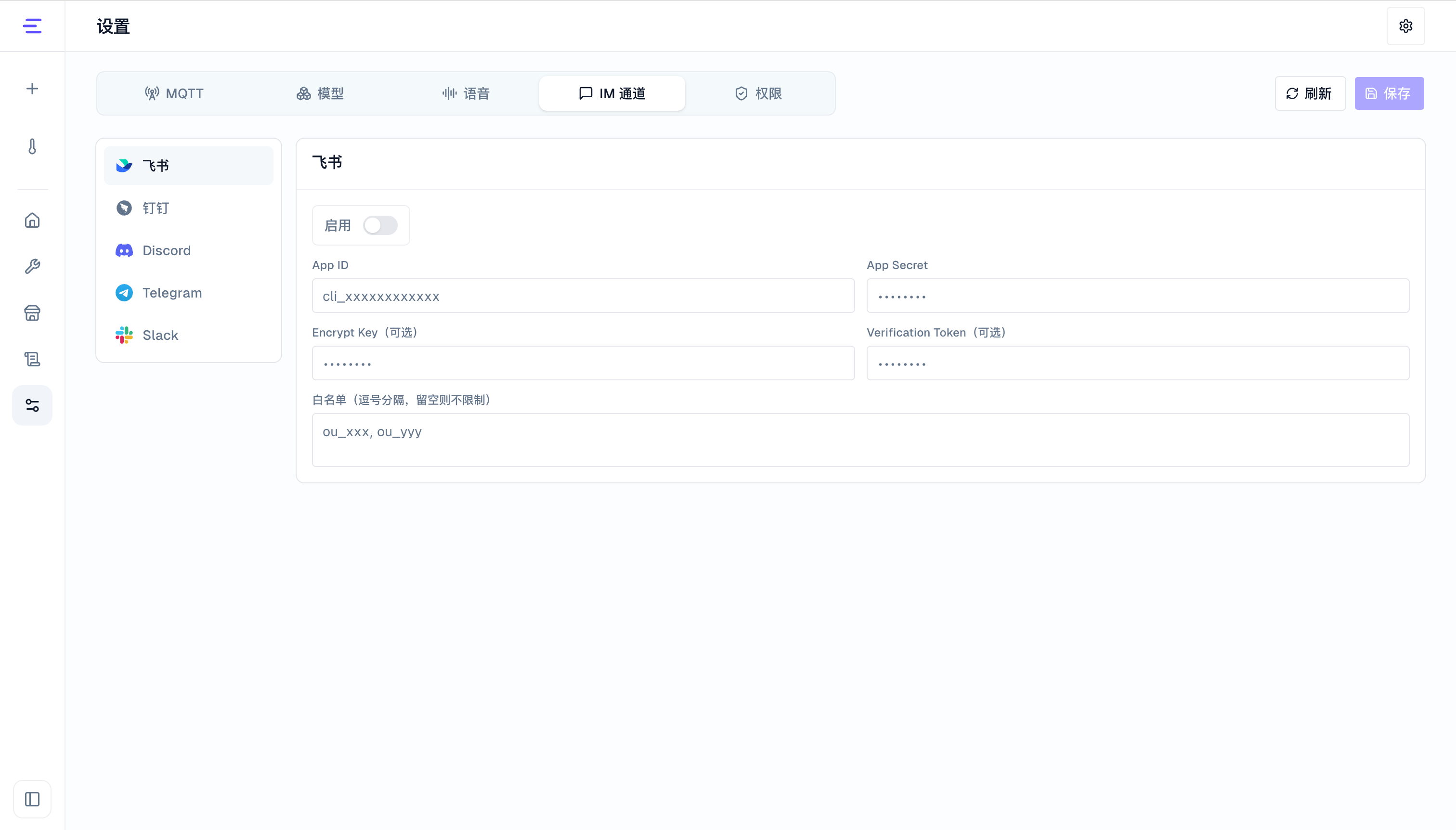The height and width of the screenshot is (830, 1456).
Task: Click the plus icon in sidebar
Action: click(32, 89)
